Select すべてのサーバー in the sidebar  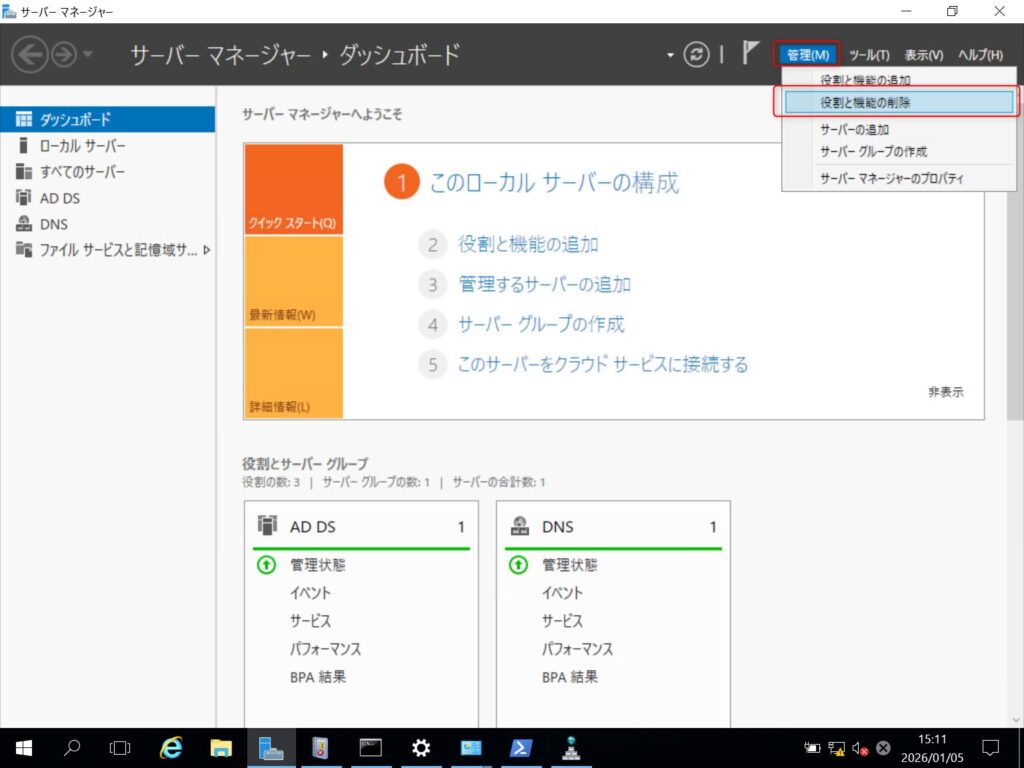[82, 172]
